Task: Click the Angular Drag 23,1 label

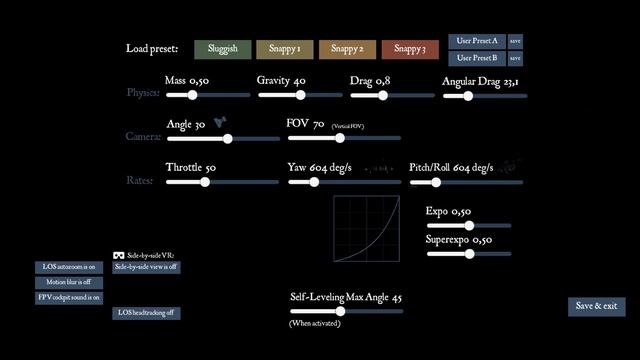Action: click(480, 82)
